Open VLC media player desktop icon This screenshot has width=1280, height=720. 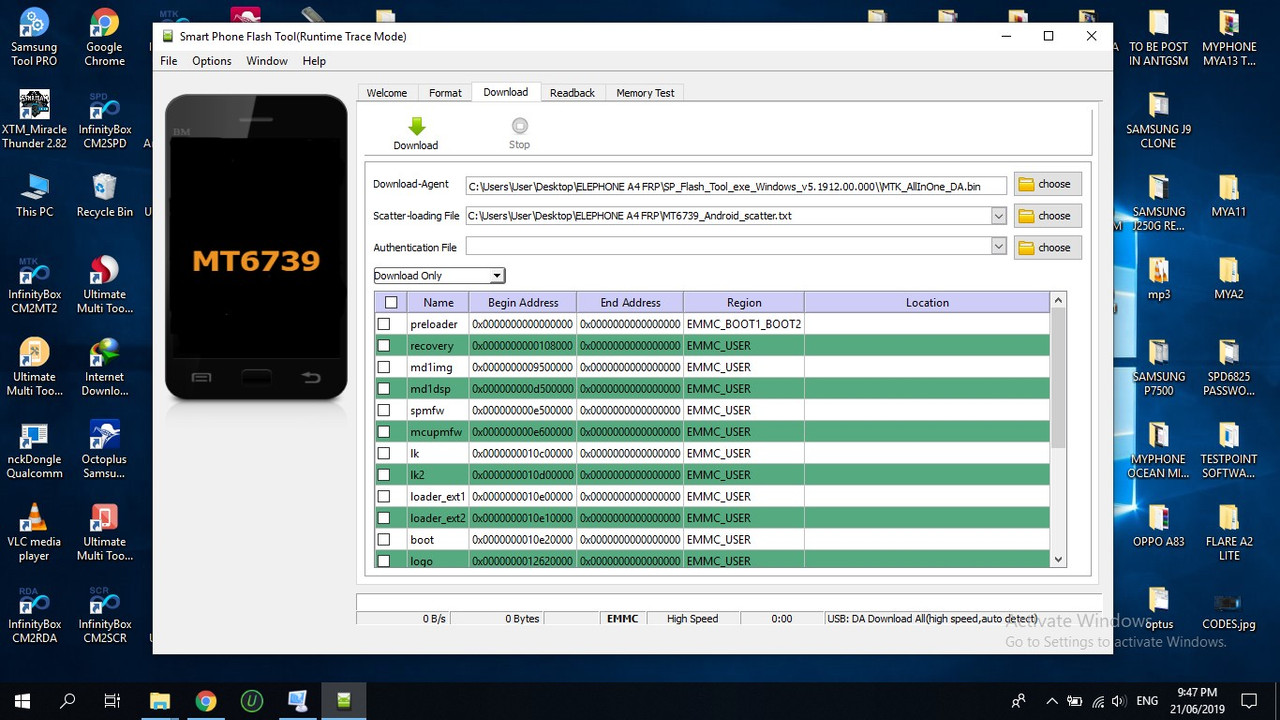pos(34,533)
